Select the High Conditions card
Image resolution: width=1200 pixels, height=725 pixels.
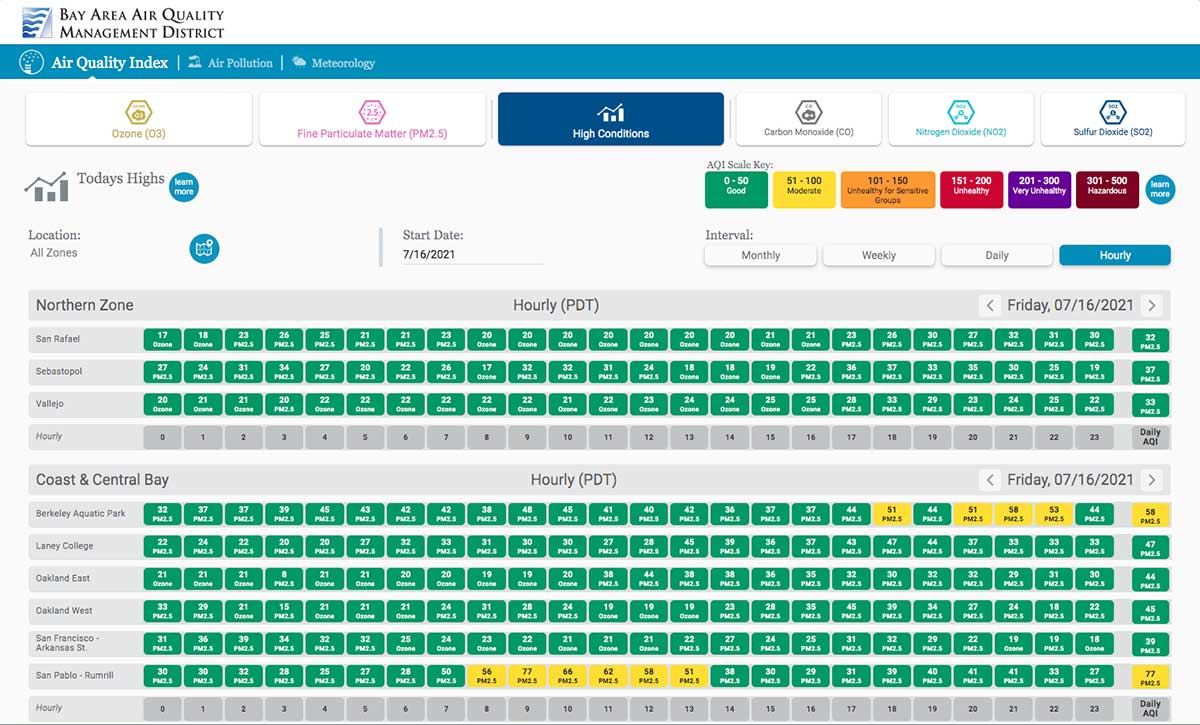click(611, 119)
